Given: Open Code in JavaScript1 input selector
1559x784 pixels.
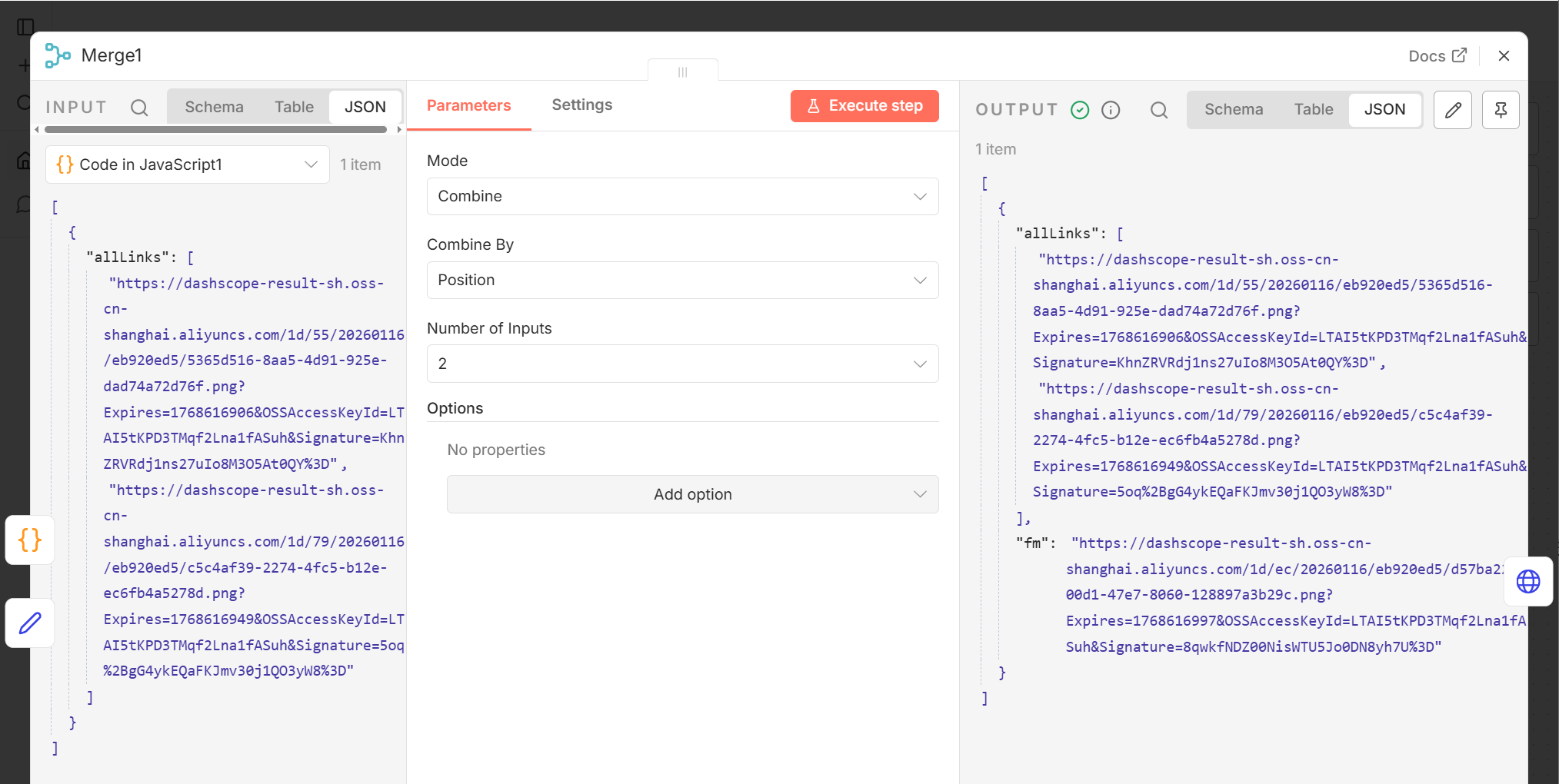Looking at the screenshot, I should point(188,164).
